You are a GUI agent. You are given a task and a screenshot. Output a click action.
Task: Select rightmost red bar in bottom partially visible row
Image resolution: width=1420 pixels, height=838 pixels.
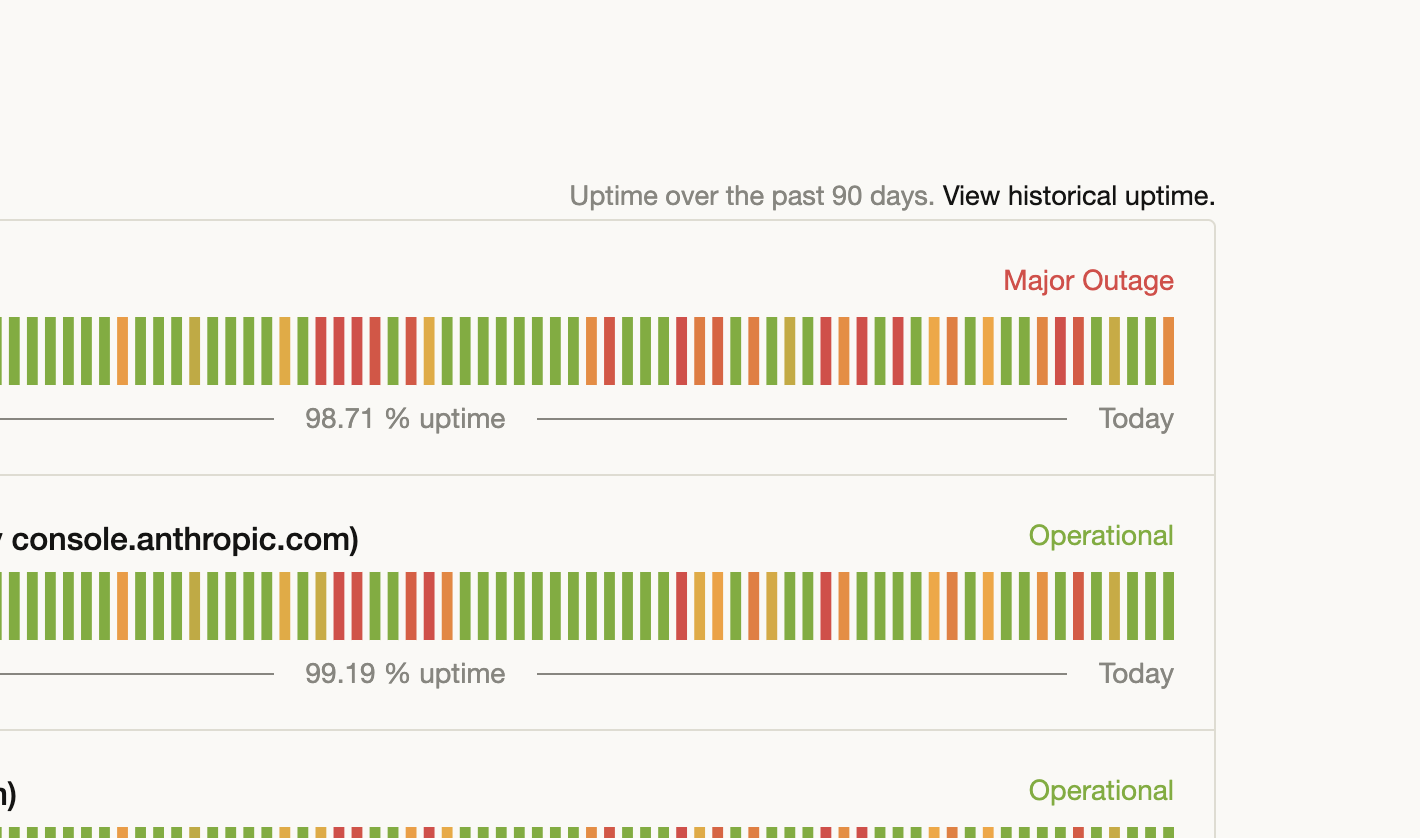click(1078, 833)
